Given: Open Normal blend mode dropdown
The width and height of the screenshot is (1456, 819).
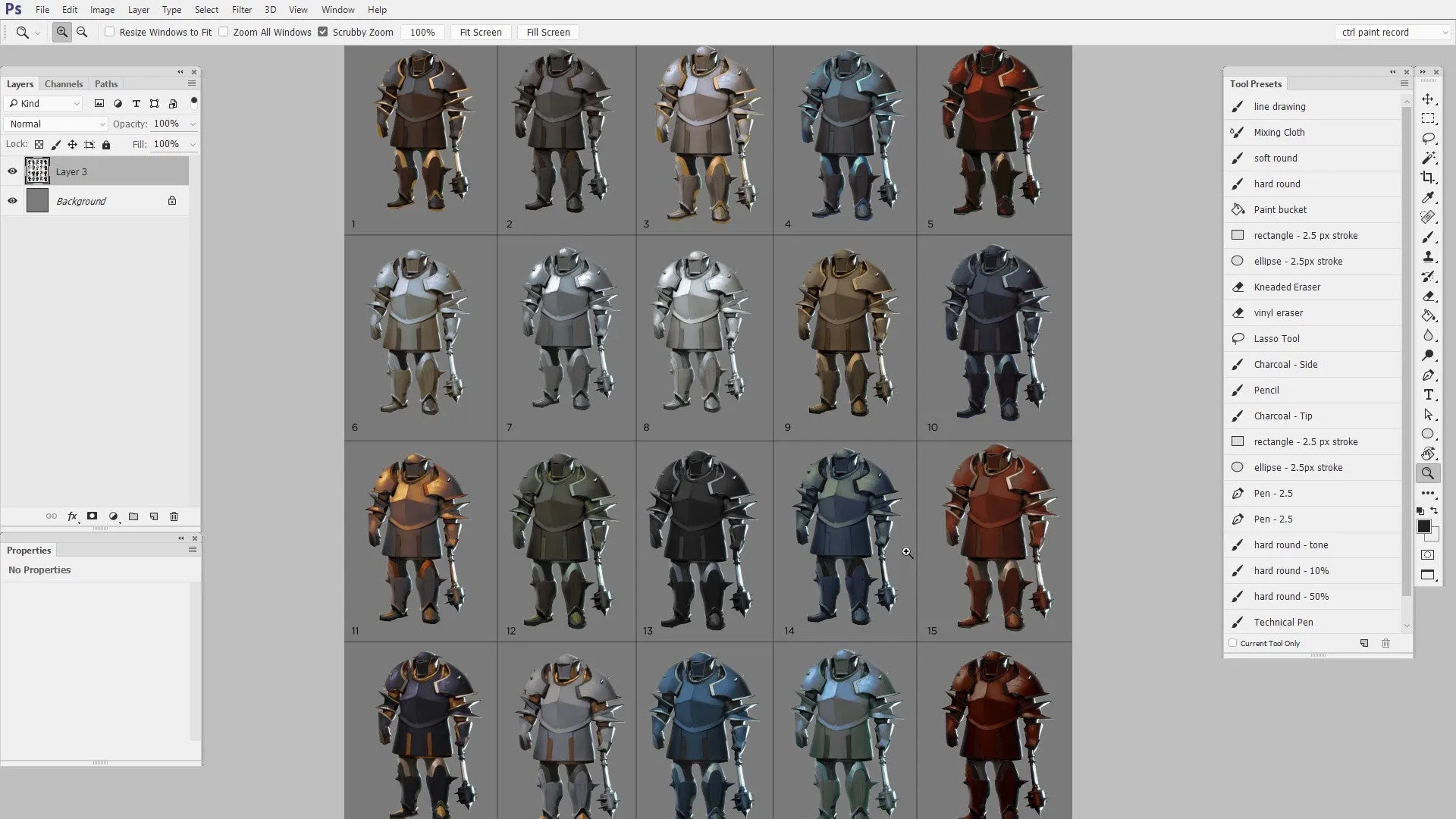Looking at the screenshot, I should tap(56, 124).
